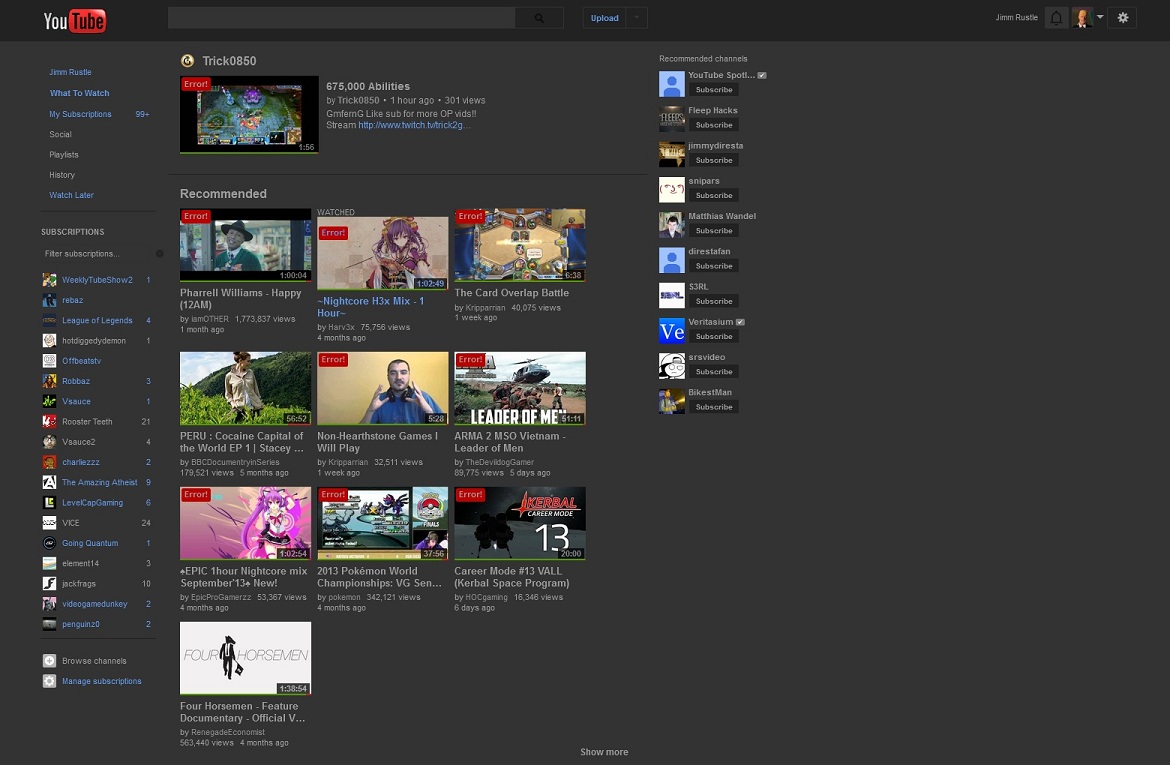Subscribe to the Fleep Hacks channel
Image resolution: width=1170 pixels, height=765 pixels.
click(x=713, y=124)
